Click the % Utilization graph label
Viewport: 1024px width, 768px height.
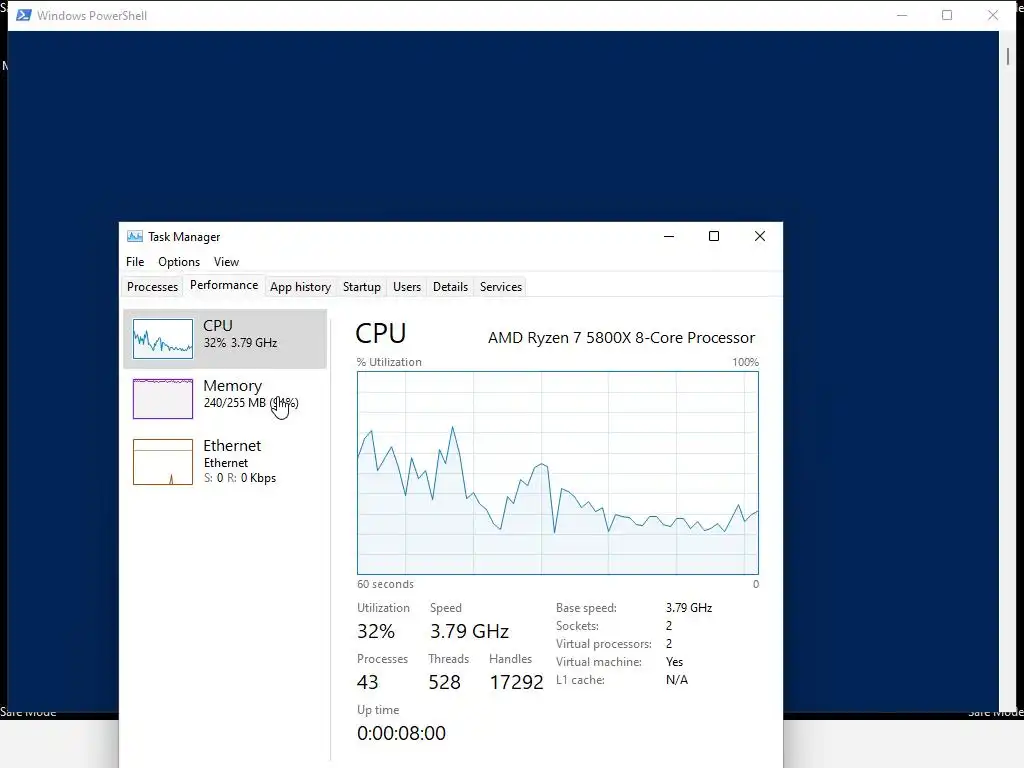click(x=389, y=362)
